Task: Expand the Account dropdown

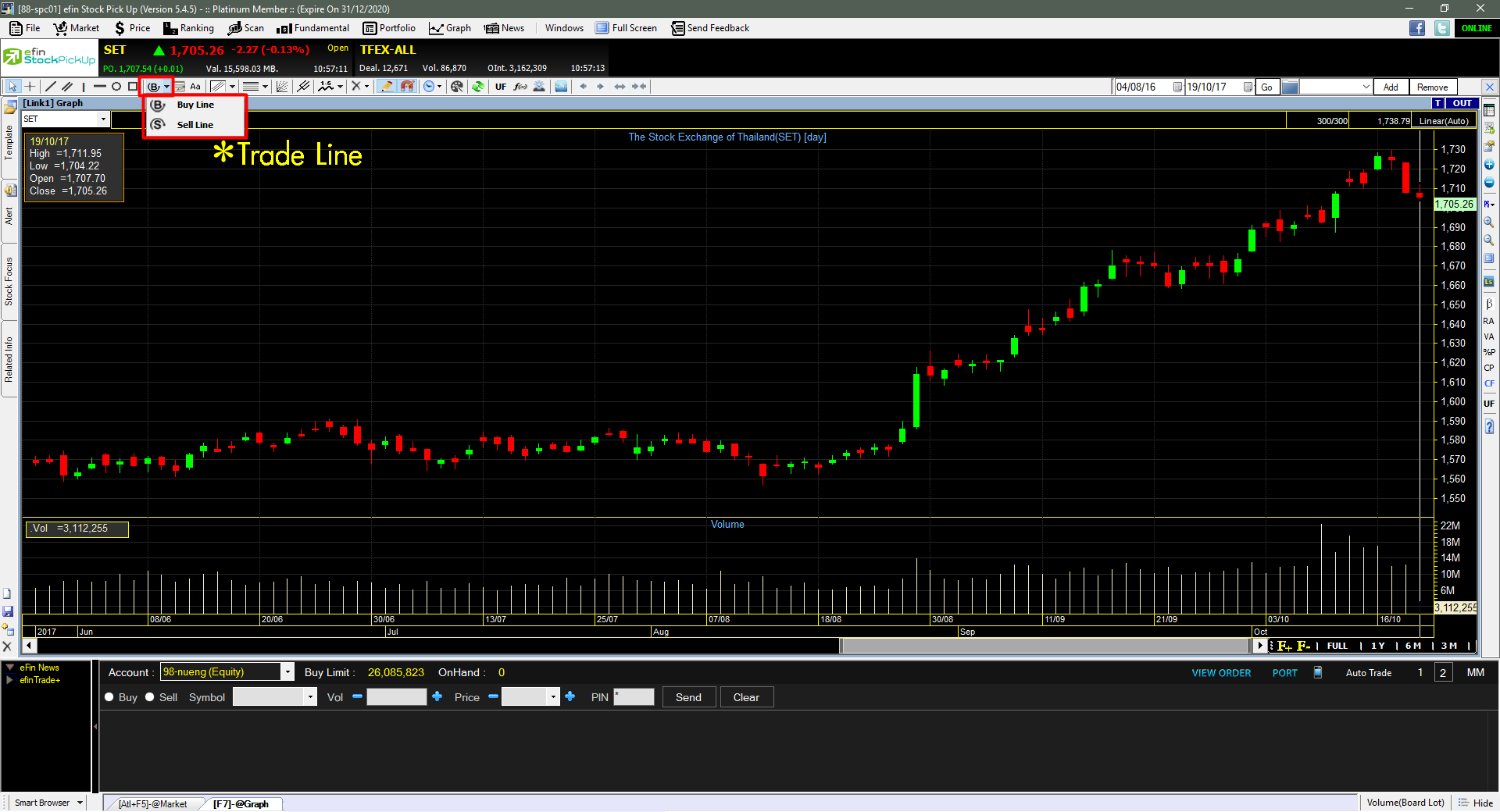Action: [287, 672]
